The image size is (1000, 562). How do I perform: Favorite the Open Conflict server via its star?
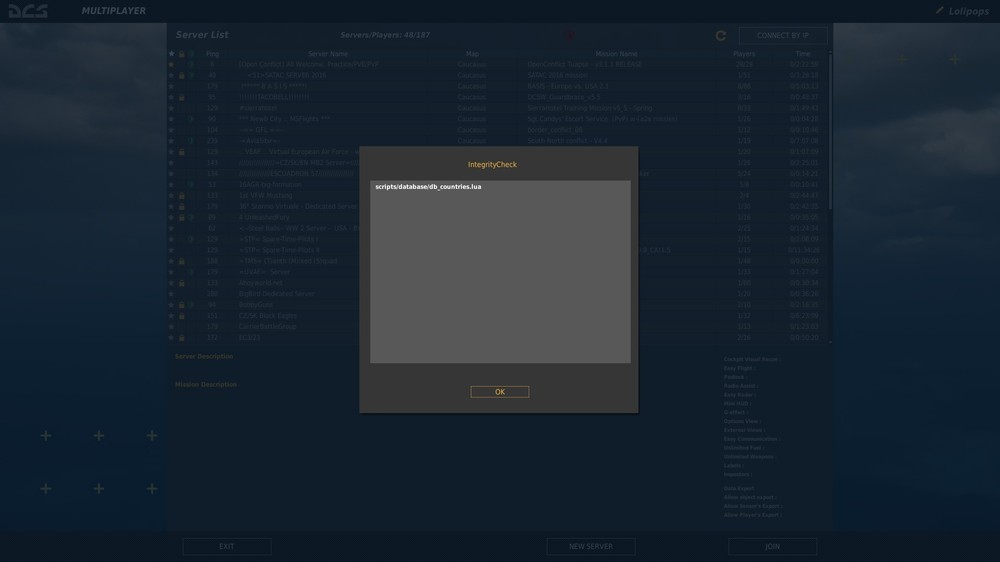(171, 64)
